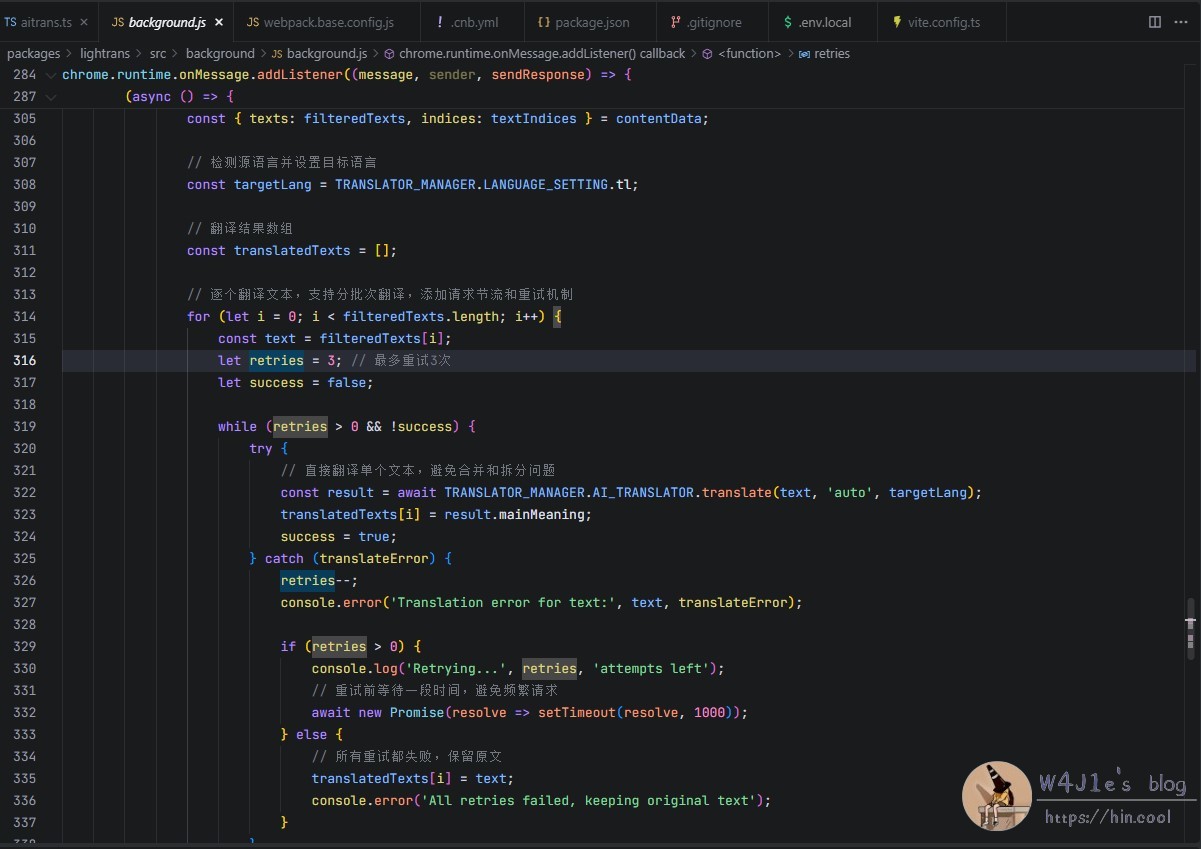Click the cube icon before <function> breadcrumb
1201x849 pixels.
coord(707,54)
